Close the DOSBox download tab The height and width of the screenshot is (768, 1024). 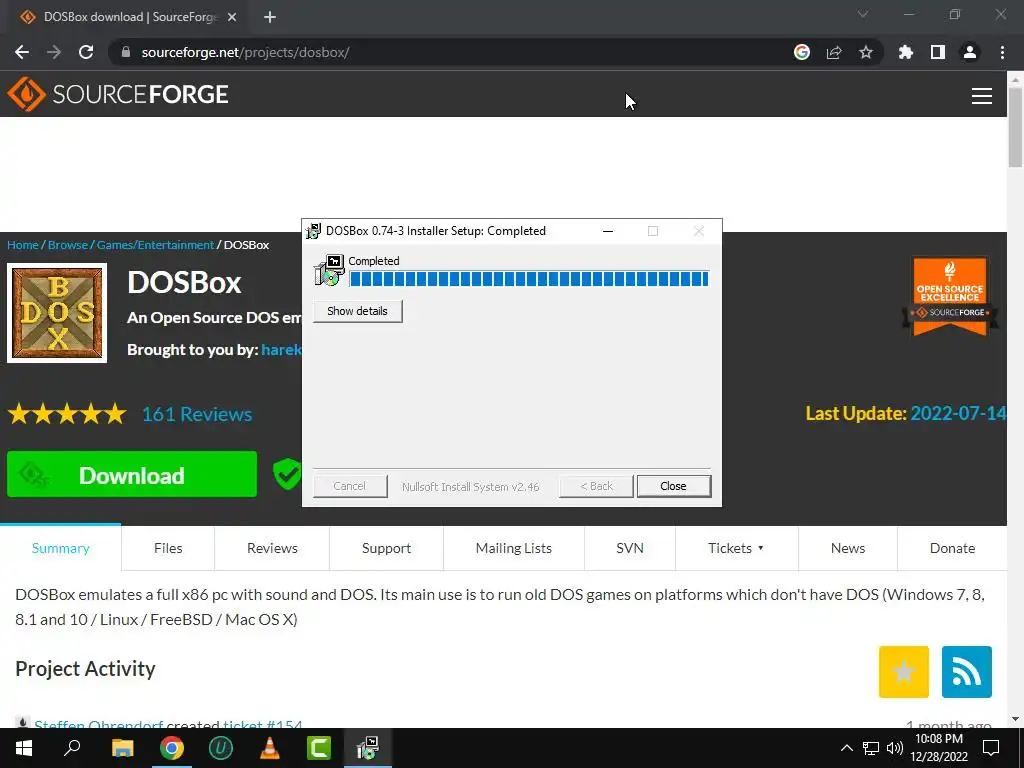(x=232, y=17)
